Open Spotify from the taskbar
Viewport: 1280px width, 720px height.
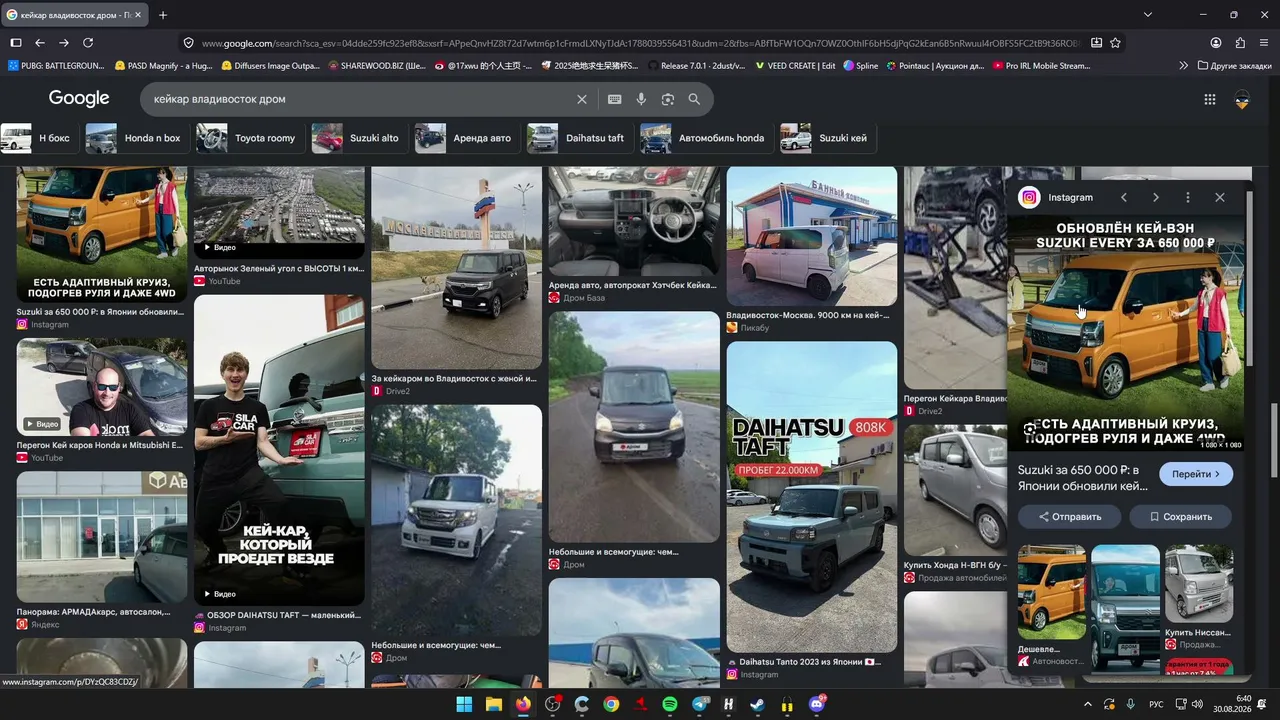click(x=670, y=704)
